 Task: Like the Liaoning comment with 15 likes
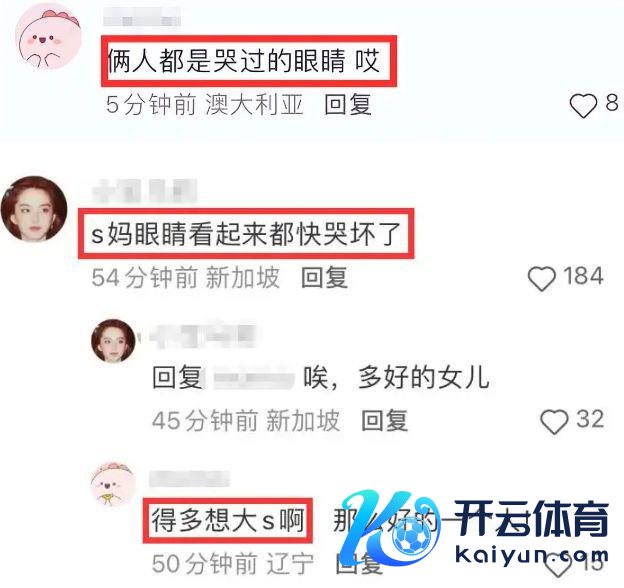[x=557, y=566]
